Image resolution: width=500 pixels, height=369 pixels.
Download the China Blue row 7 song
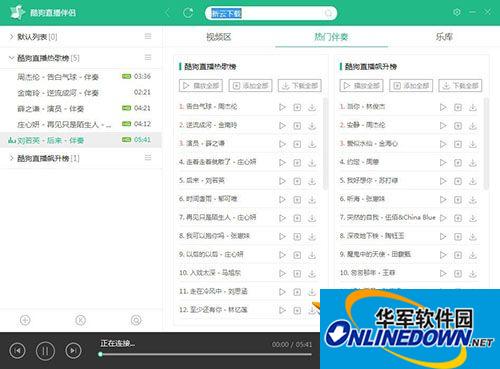coord(473,218)
